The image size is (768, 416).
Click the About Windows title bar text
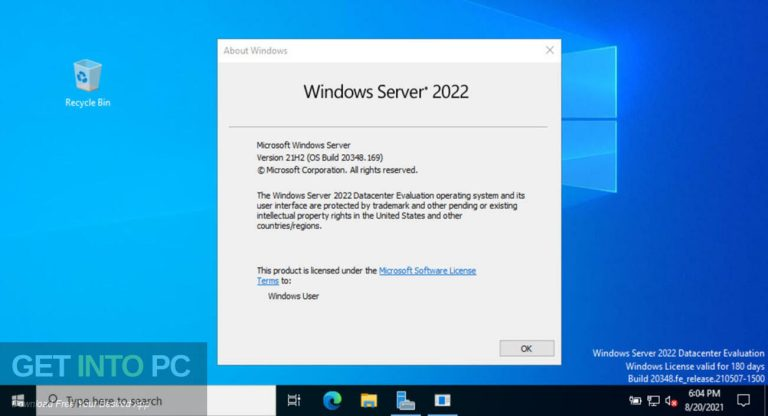click(255, 50)
